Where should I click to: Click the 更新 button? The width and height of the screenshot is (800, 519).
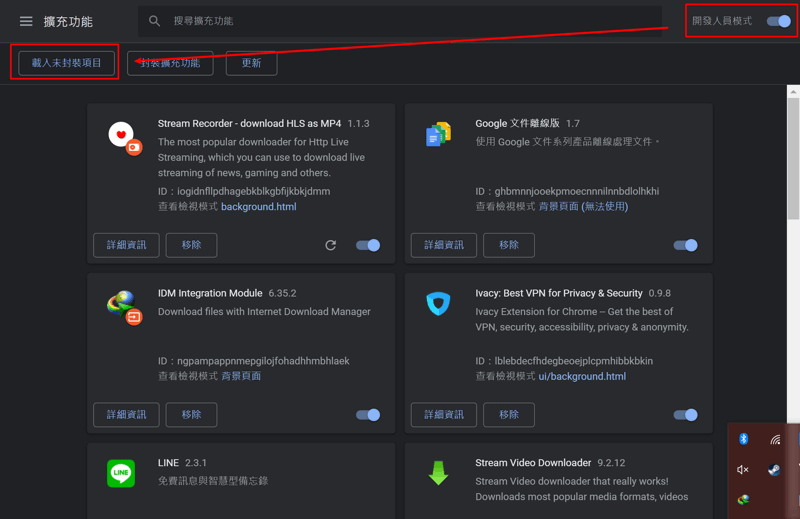251,63
